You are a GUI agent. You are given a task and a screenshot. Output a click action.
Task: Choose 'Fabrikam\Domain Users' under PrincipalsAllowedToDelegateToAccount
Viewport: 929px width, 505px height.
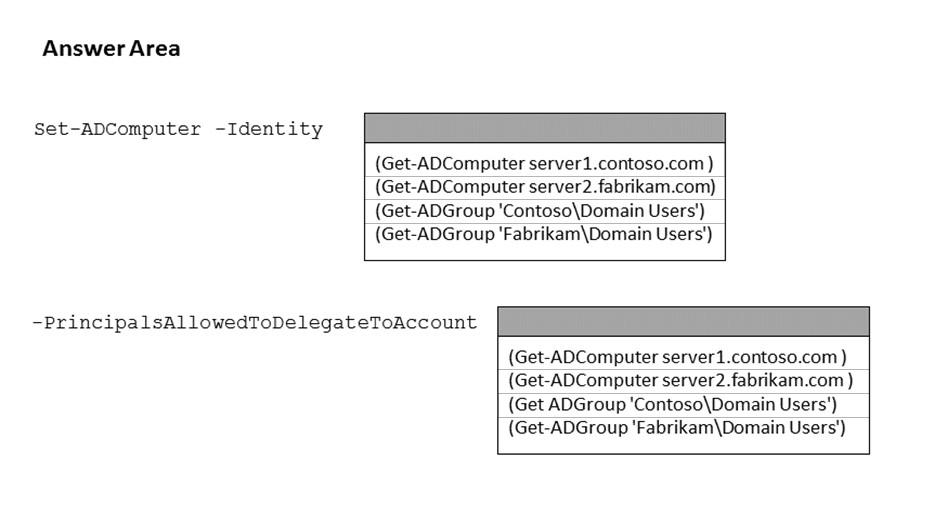(677, 428)
